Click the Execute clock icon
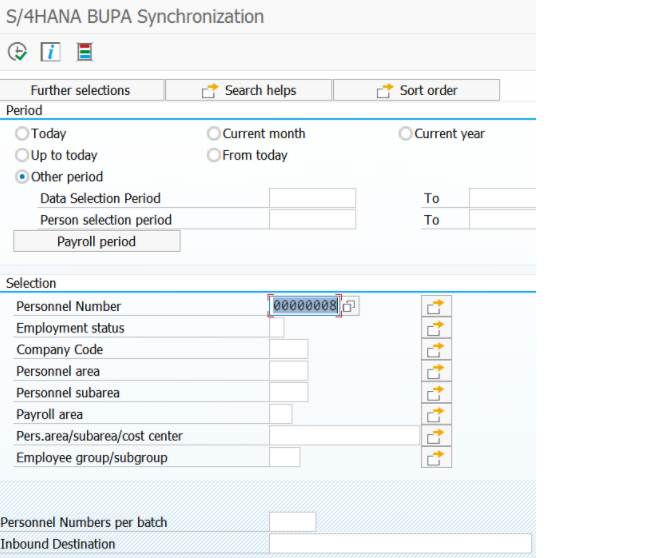The image size is (650, 558). point(17,52)
